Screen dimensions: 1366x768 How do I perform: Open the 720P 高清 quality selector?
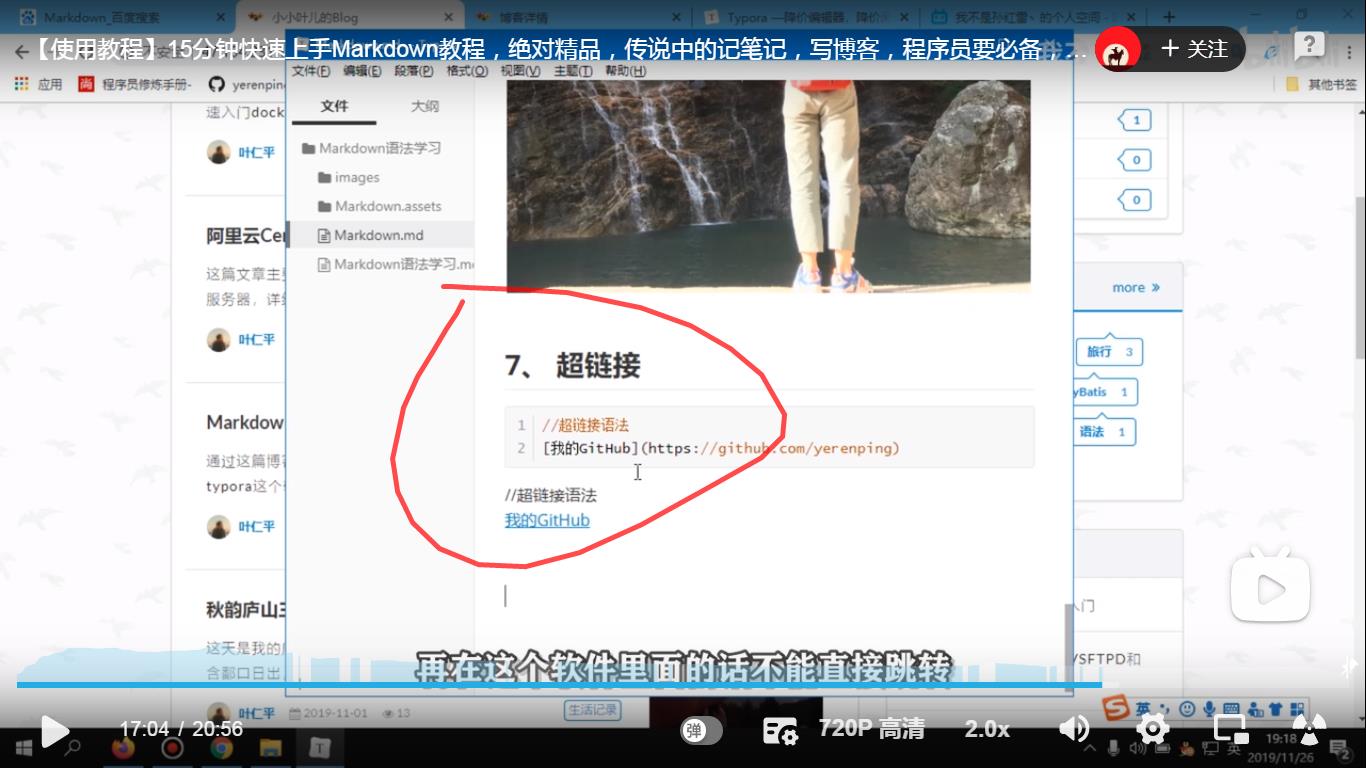pos(871,729)
